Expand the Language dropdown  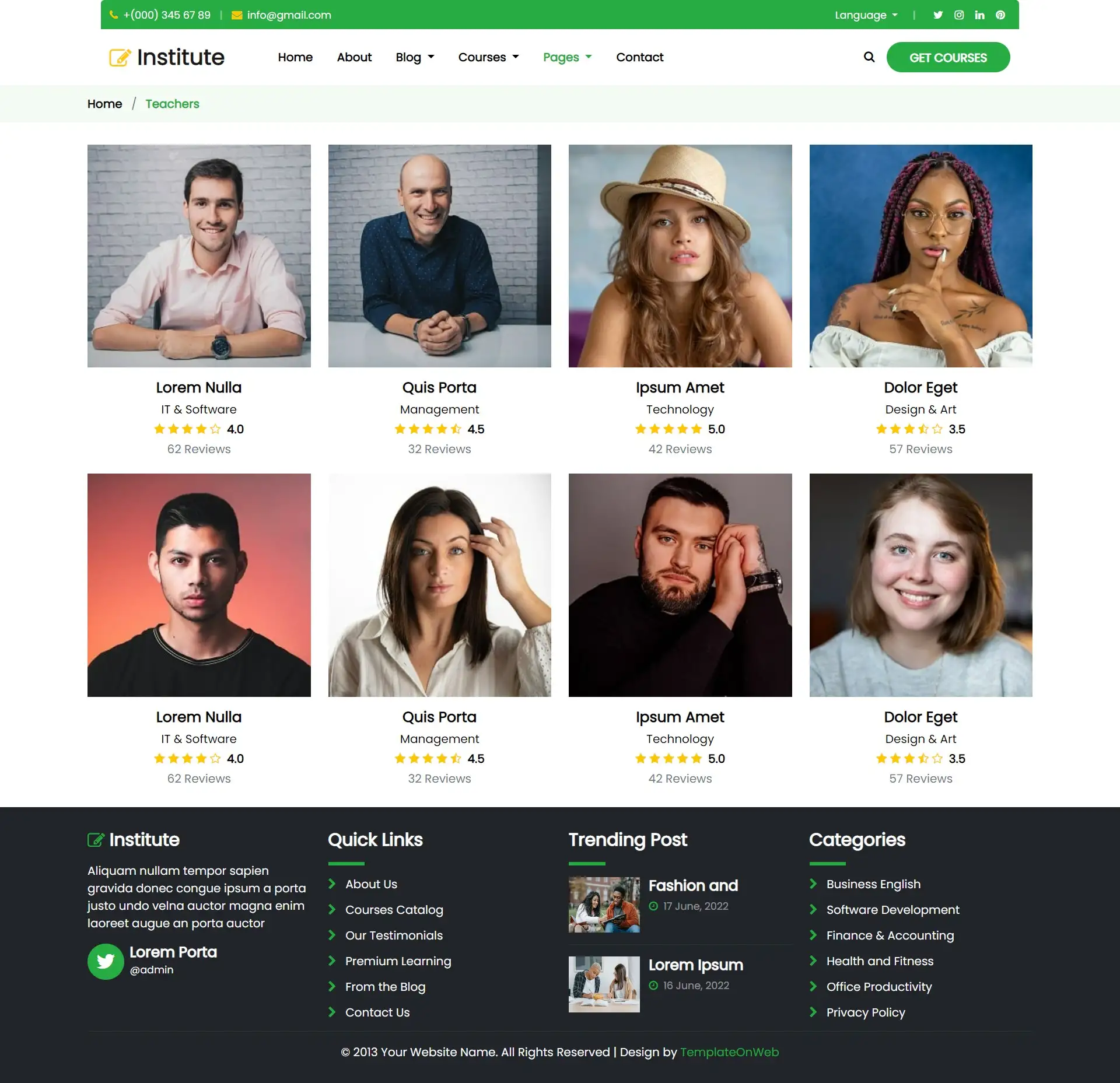click(x=866, y=15)
